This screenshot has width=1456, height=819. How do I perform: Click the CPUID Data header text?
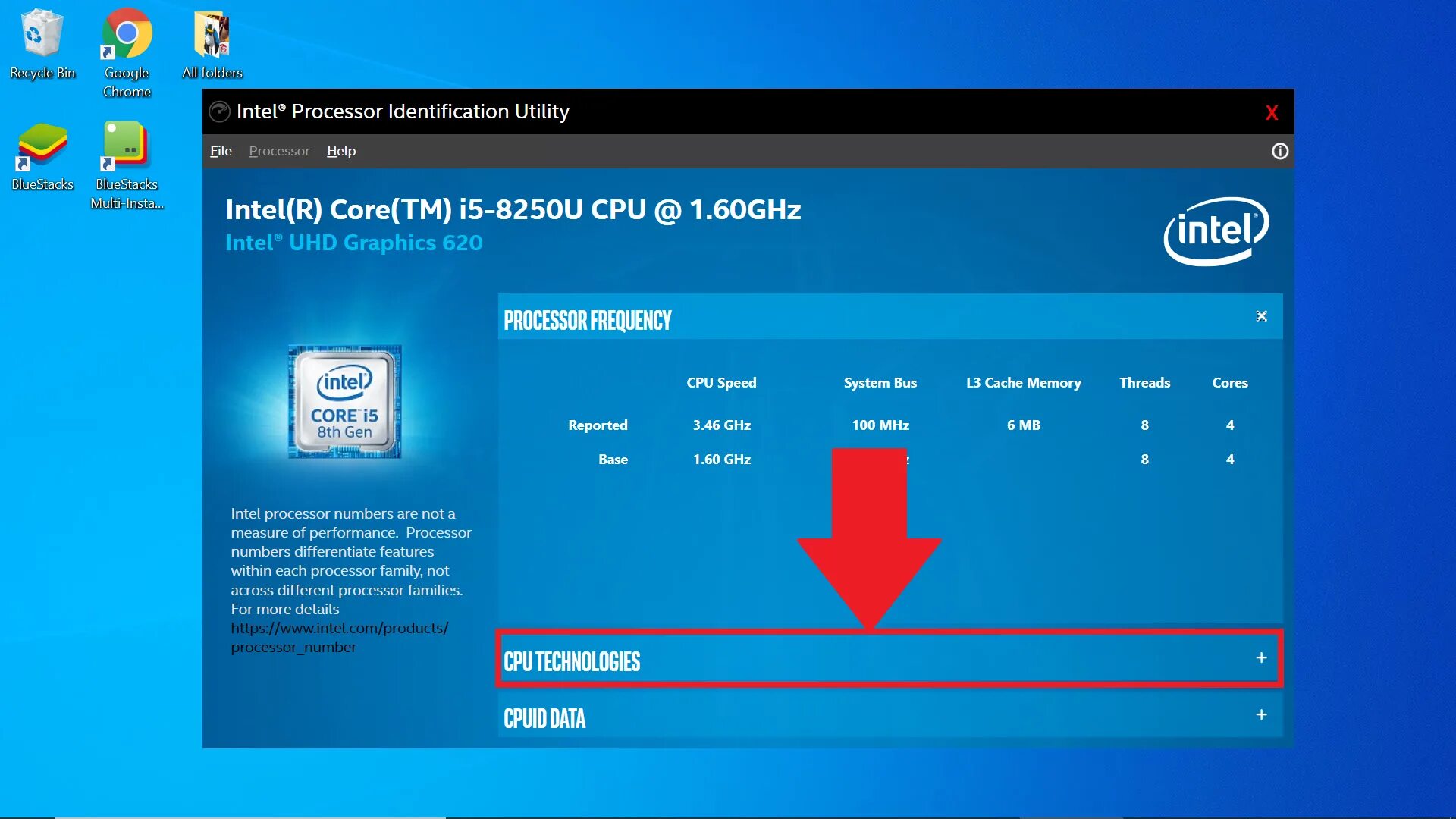[x=544, y=719]
